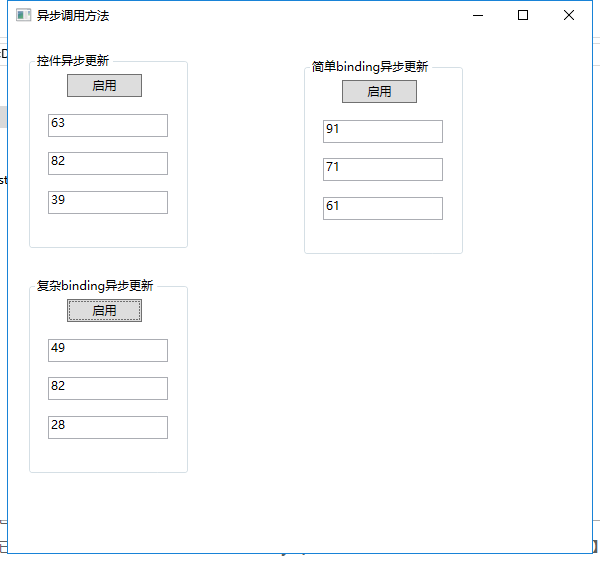The height and width of the screenshot is (561, 600).
Task: Select the text box containing 28
Action: tap(107, 427)
